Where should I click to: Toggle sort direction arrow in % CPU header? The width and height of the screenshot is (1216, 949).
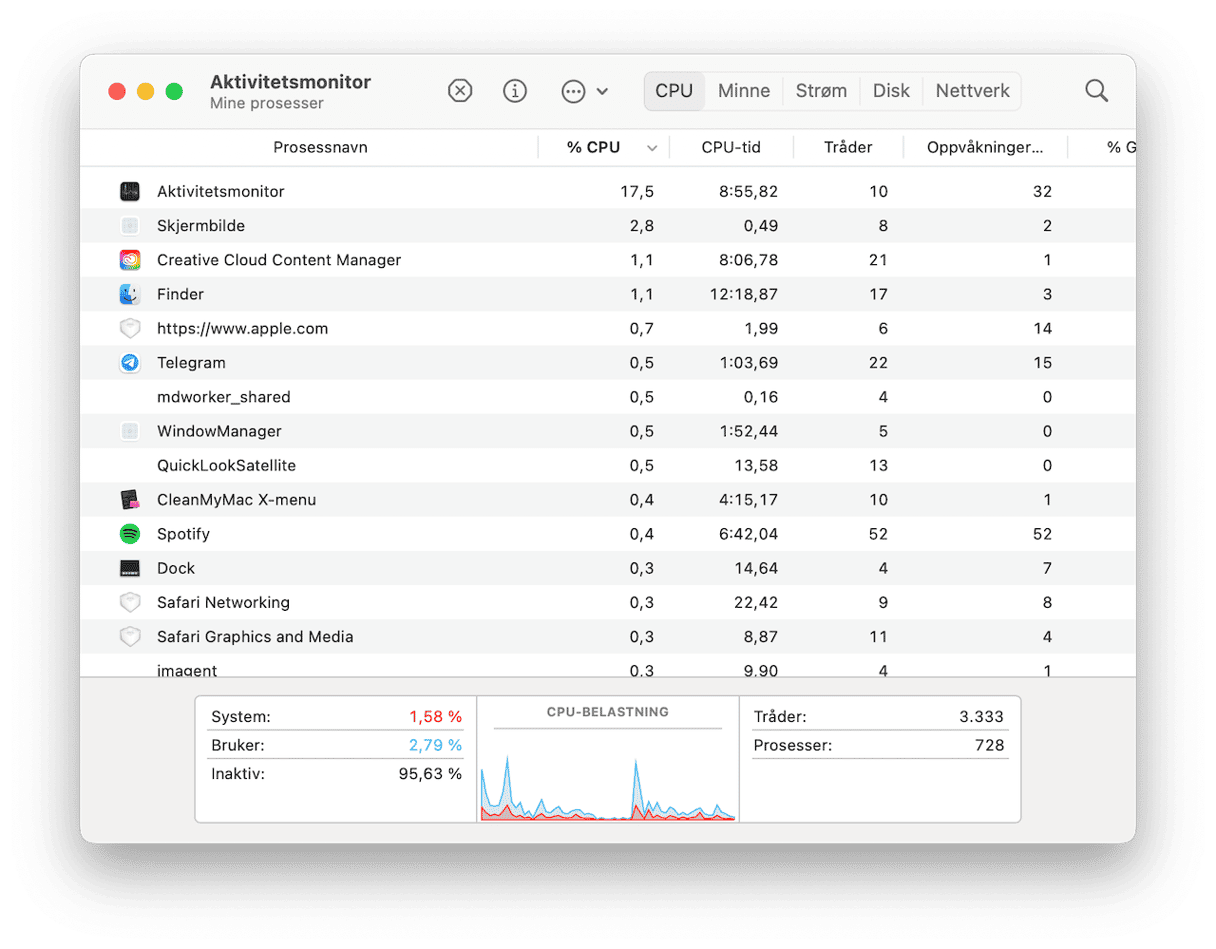tap(652, 148)
